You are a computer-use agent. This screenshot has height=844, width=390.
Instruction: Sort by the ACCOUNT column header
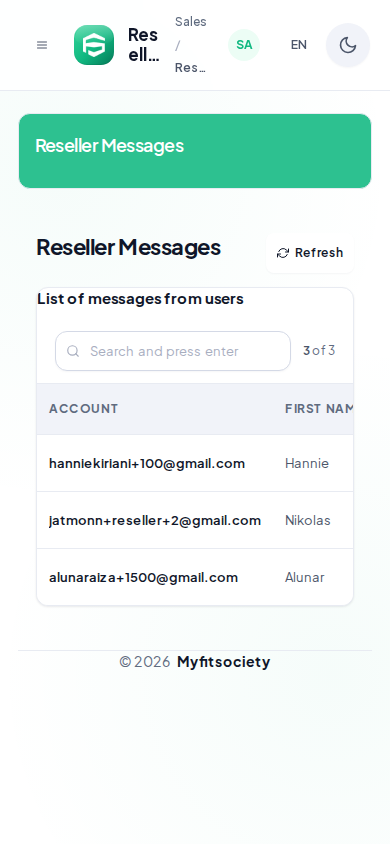tap(83, 409)
